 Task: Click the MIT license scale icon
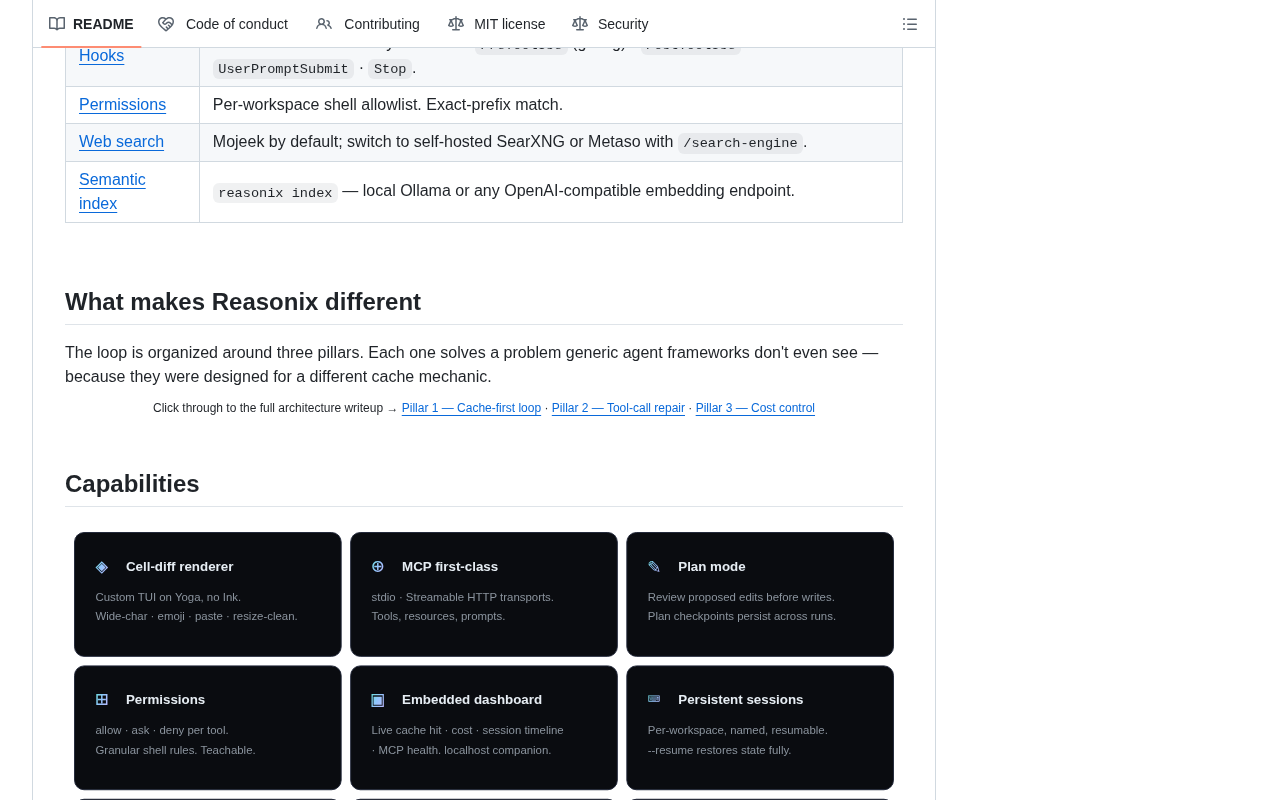[x=456, y=24]
